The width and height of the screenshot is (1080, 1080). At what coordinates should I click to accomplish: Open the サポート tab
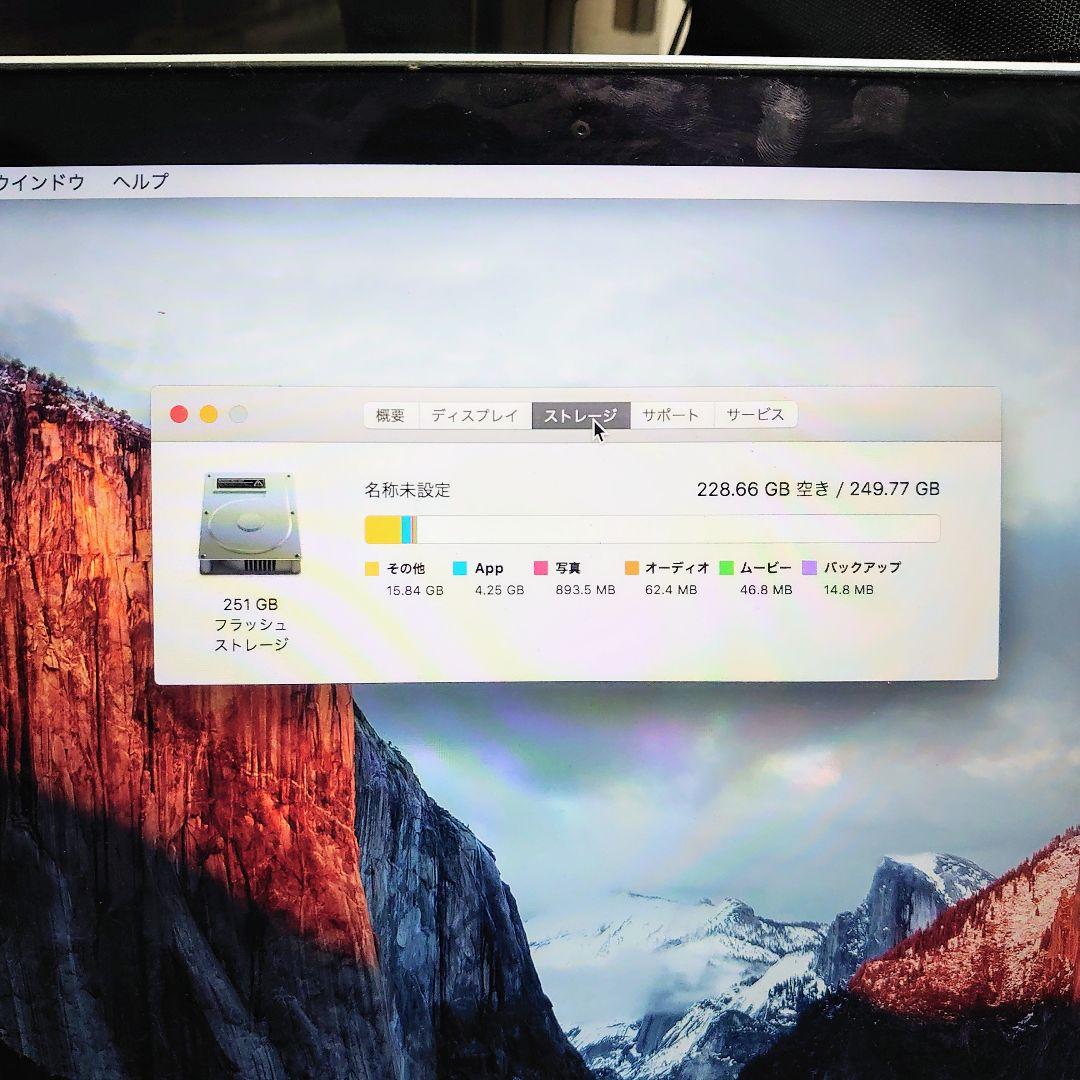click(670, 414)
